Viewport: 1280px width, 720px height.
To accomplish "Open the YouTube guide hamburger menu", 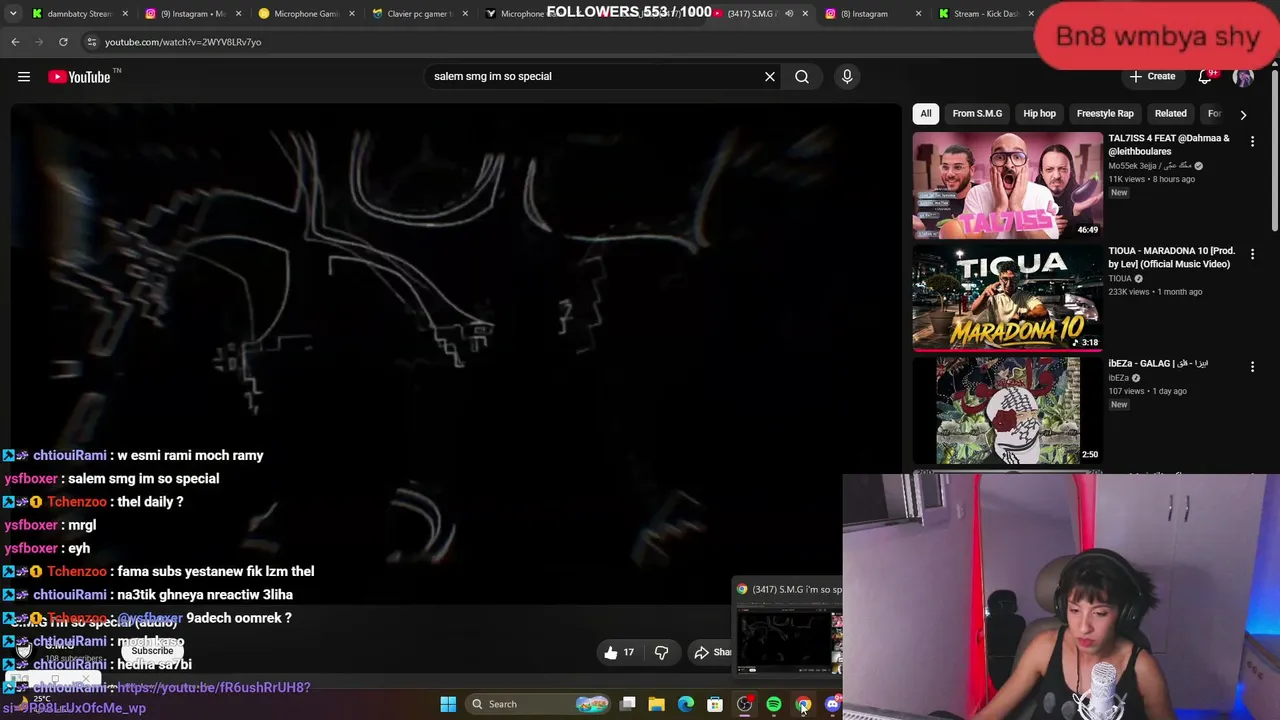I will point(24,77).
